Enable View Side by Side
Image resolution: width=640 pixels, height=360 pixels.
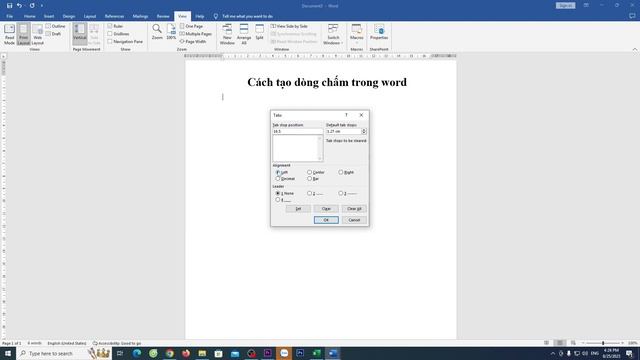click(289, 26)
